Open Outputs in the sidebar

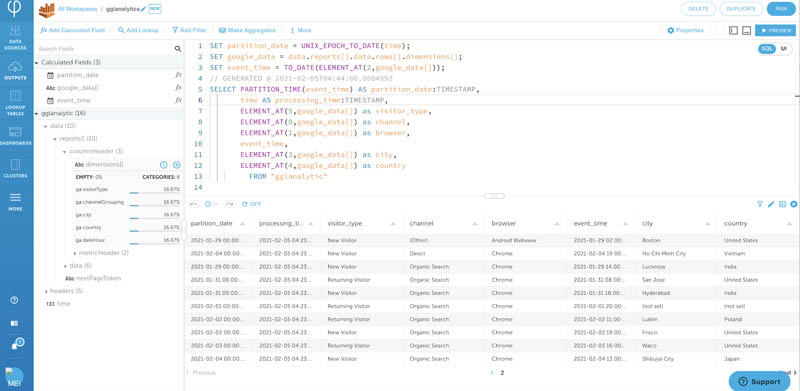coord(15,70)
